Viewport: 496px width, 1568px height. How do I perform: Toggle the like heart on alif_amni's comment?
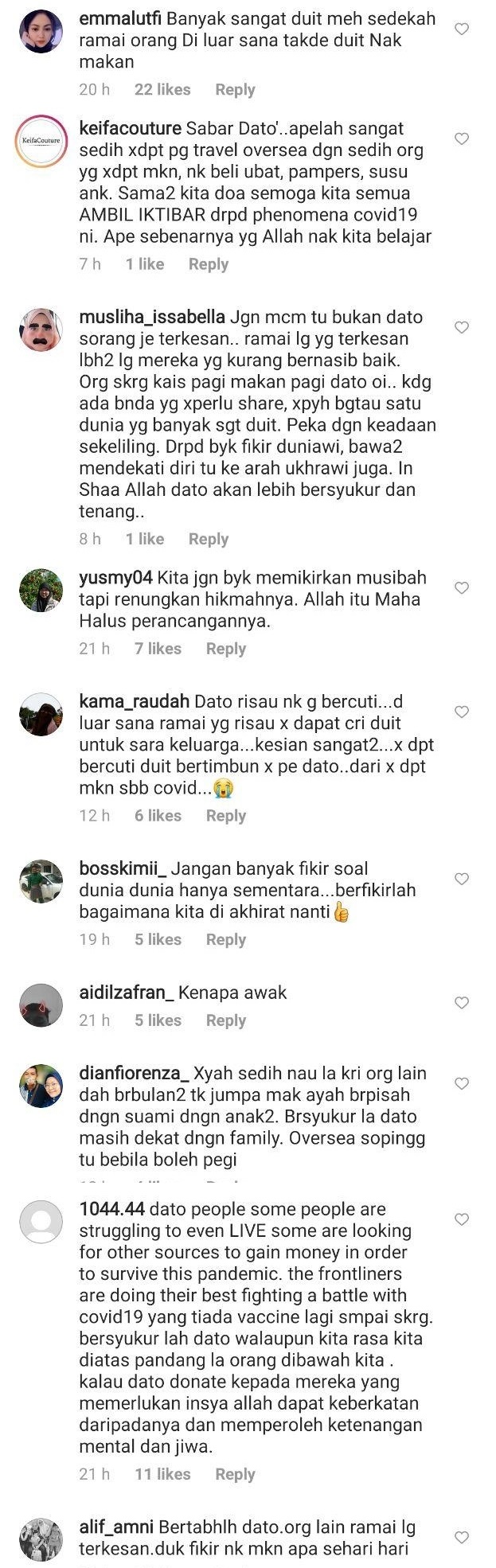coord(461,1538)
